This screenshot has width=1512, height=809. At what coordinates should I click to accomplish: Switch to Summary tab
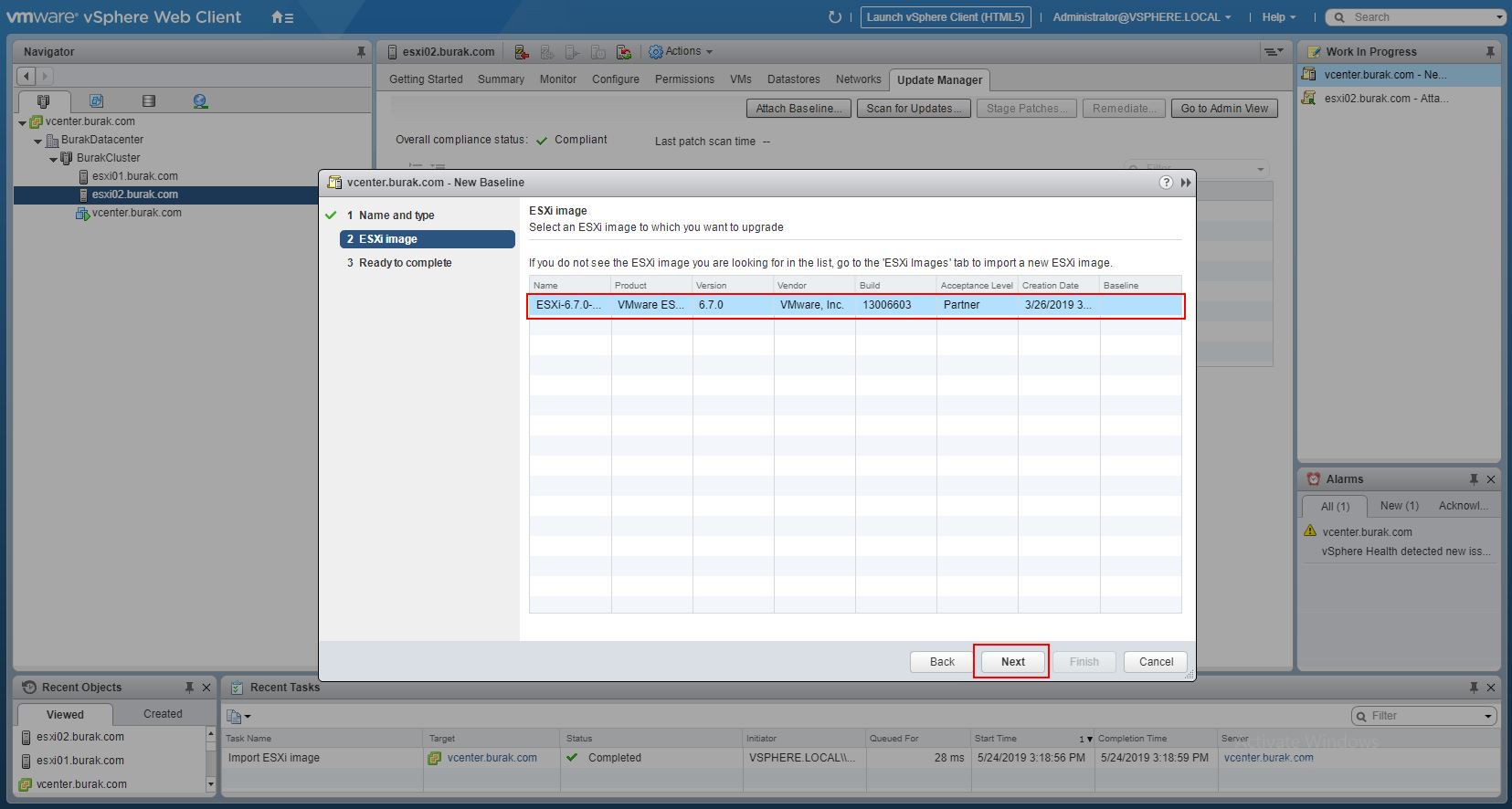[501, 79]
